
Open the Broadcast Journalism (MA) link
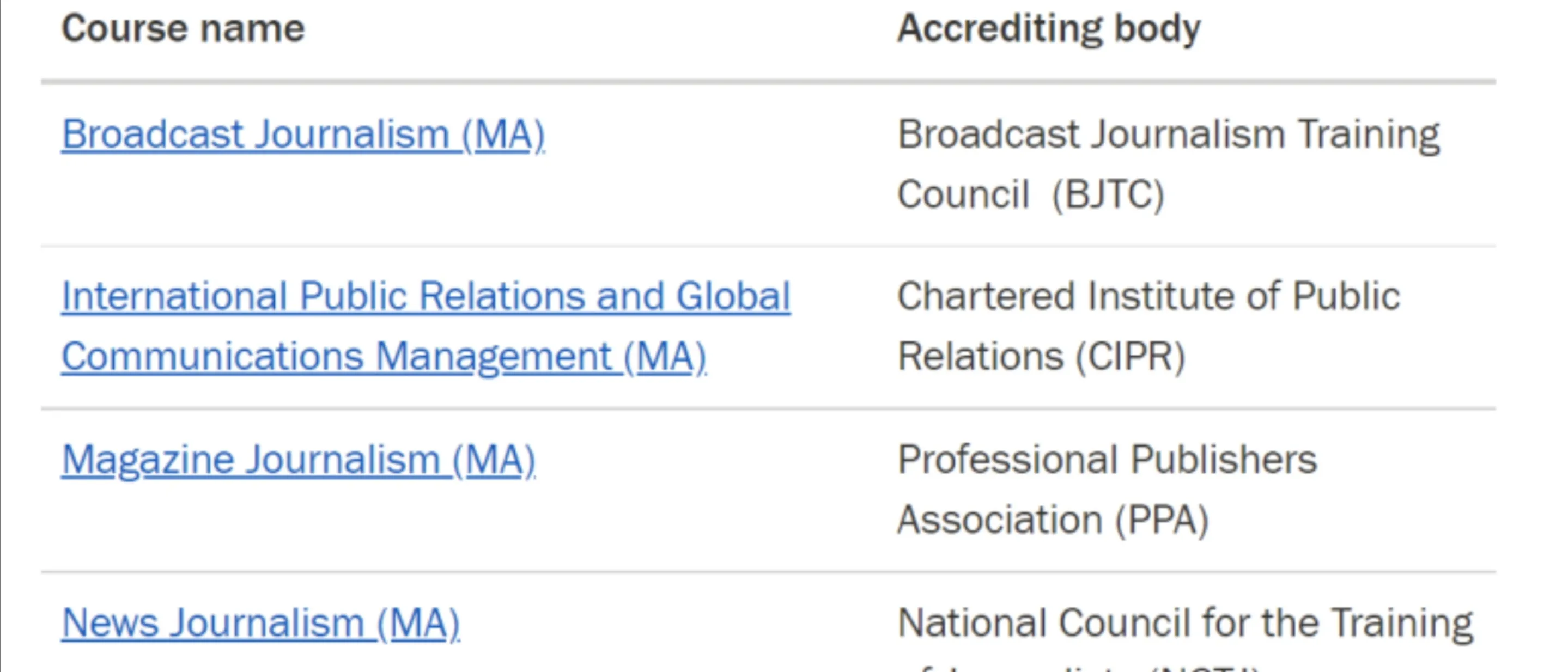click(302, 135)
